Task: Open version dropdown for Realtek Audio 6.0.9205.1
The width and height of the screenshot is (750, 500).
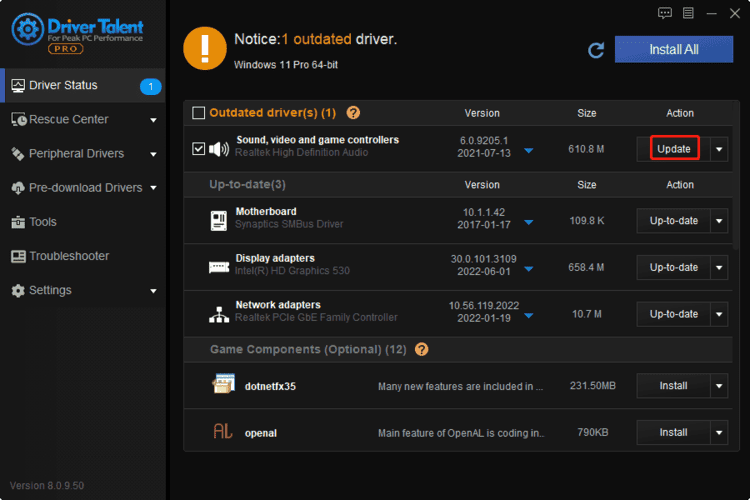Action: click(x=529, y=151)
